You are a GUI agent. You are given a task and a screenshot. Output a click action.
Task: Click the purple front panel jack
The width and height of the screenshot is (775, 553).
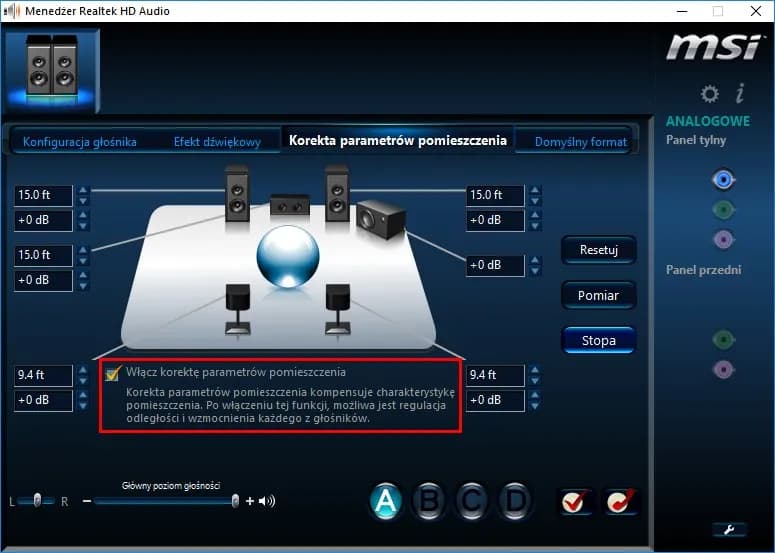pyautogui.click(x=724, y=370)
